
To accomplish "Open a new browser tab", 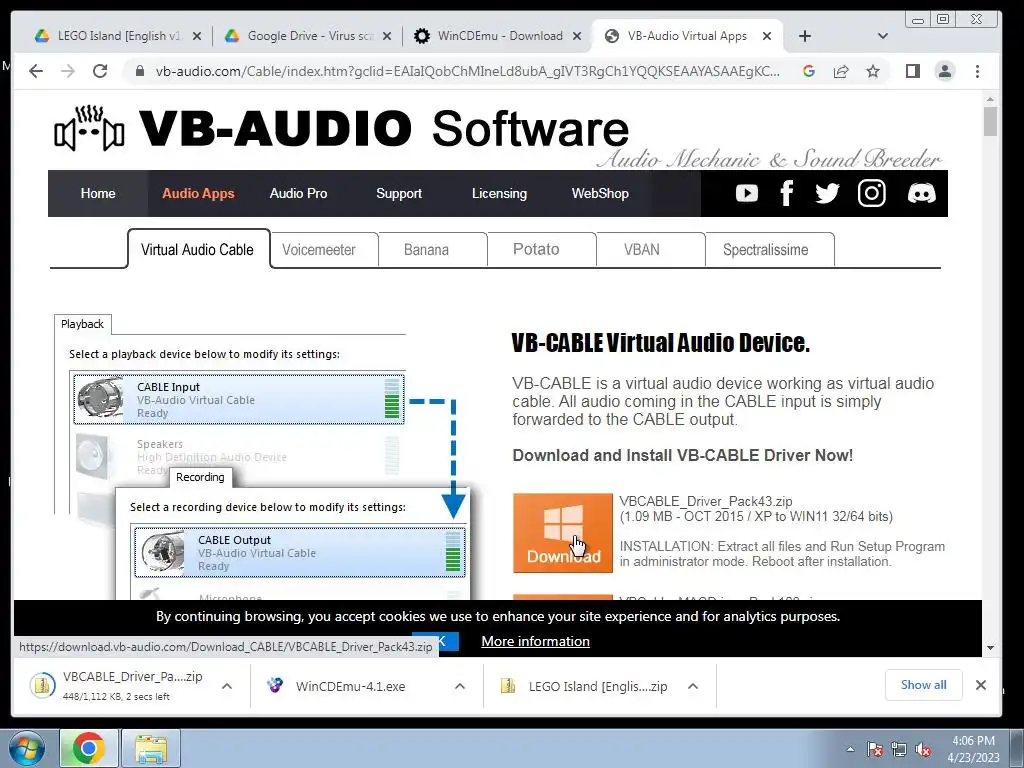I will coord(805,36).
